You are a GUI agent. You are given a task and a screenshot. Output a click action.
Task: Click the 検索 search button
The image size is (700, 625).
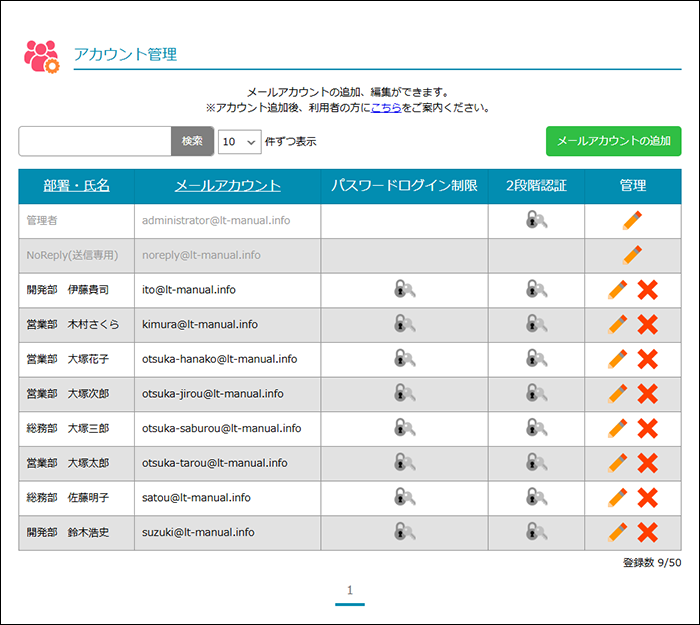[x=192, y=141]
